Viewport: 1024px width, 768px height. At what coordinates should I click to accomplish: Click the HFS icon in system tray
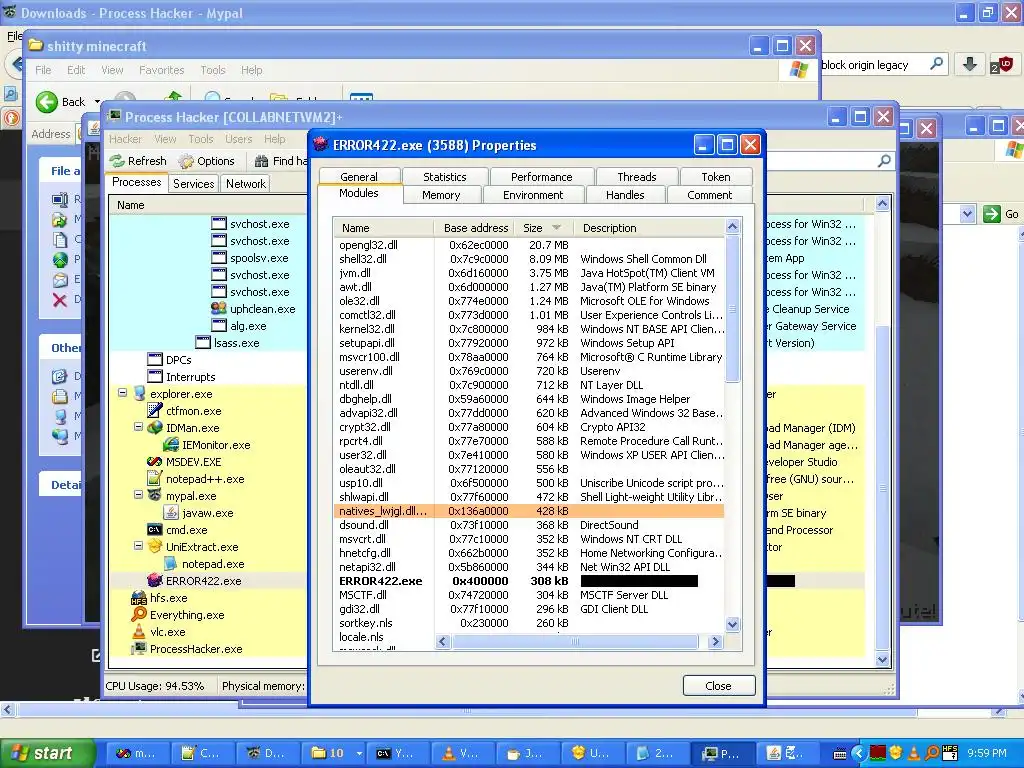point(950,753)
